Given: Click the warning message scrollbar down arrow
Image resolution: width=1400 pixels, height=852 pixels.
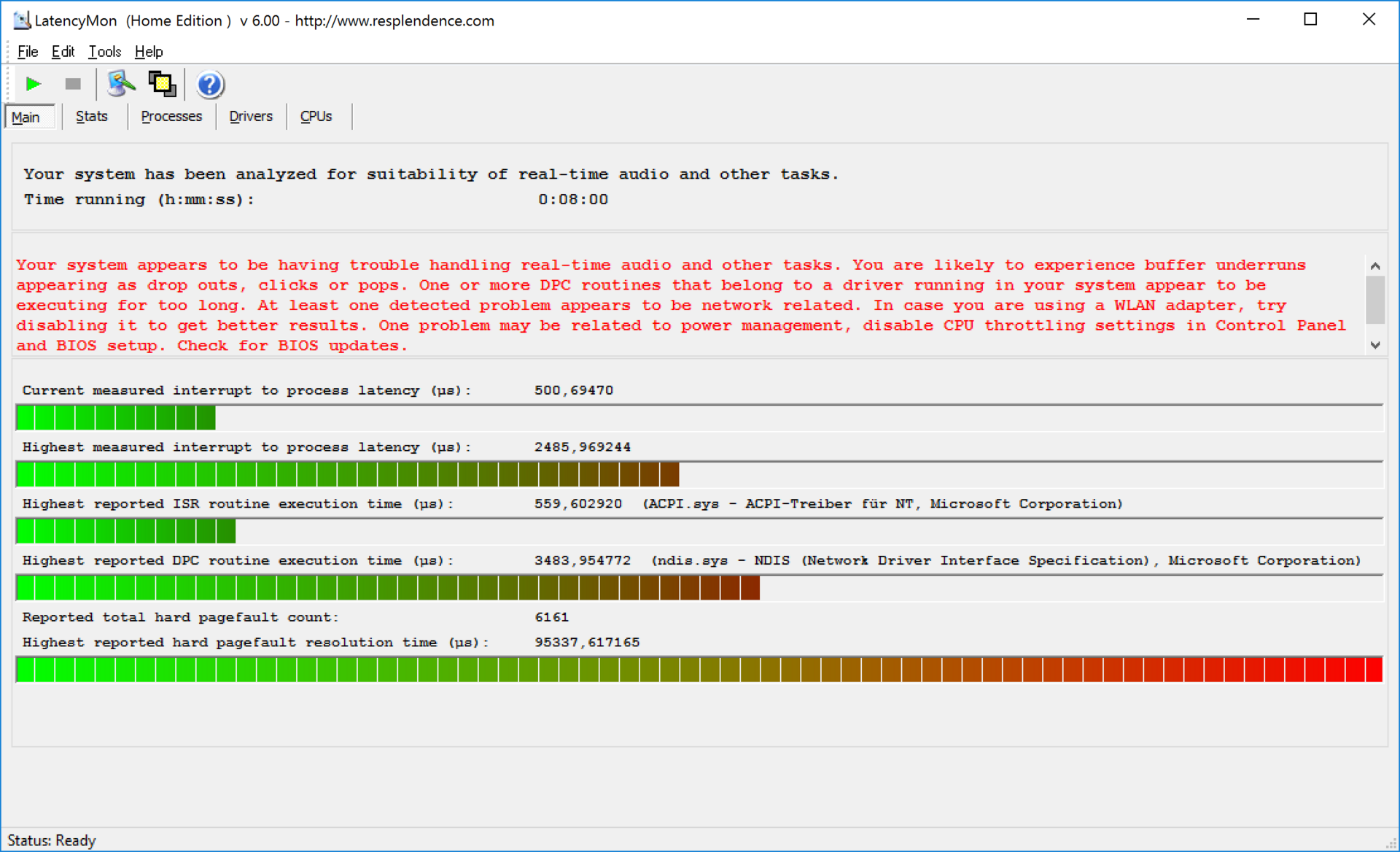Looking at the screenshot, I should coord(1375,345).
